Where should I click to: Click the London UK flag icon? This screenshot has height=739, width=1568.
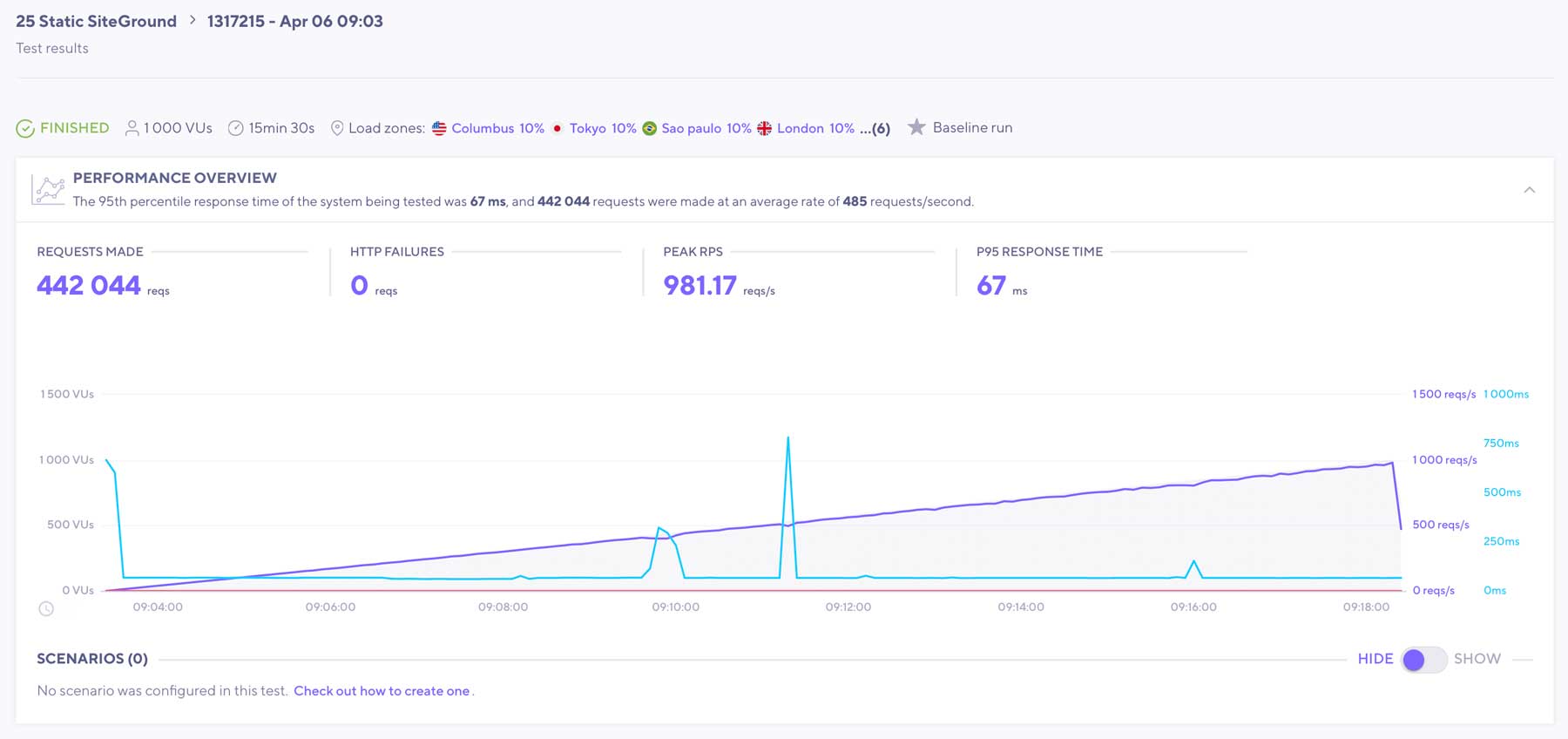pyautogui.click(x=764, y=128)
